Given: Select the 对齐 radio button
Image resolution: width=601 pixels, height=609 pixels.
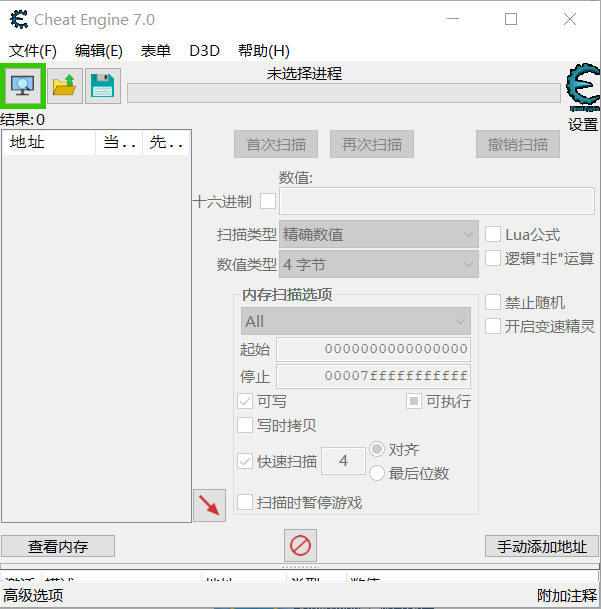Looking at the screenshot, I should pyautogui.click(x=377, y=449).
